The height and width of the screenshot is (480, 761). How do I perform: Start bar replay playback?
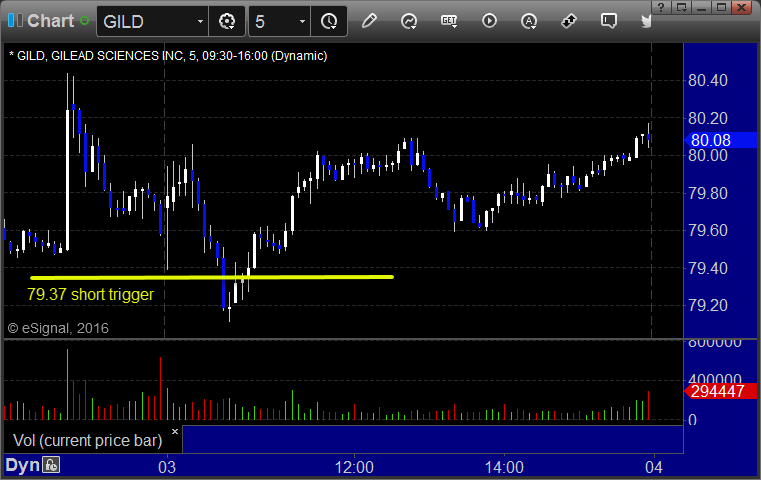click(489, 21)
